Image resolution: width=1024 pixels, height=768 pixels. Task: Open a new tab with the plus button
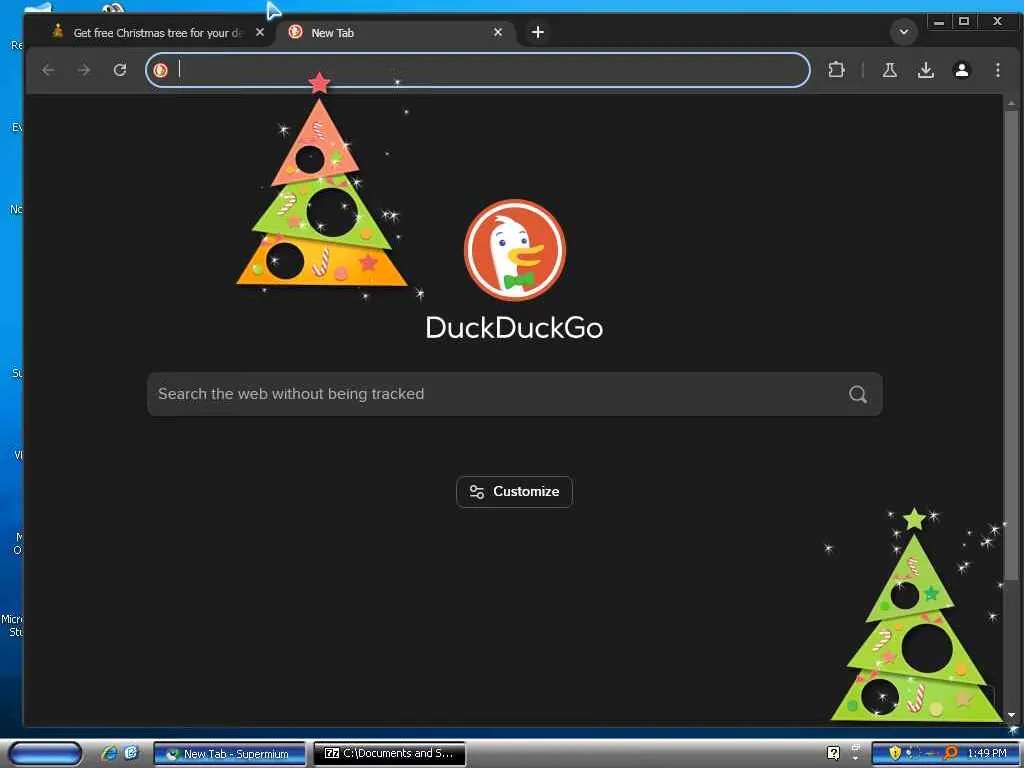tap(537, 32)
